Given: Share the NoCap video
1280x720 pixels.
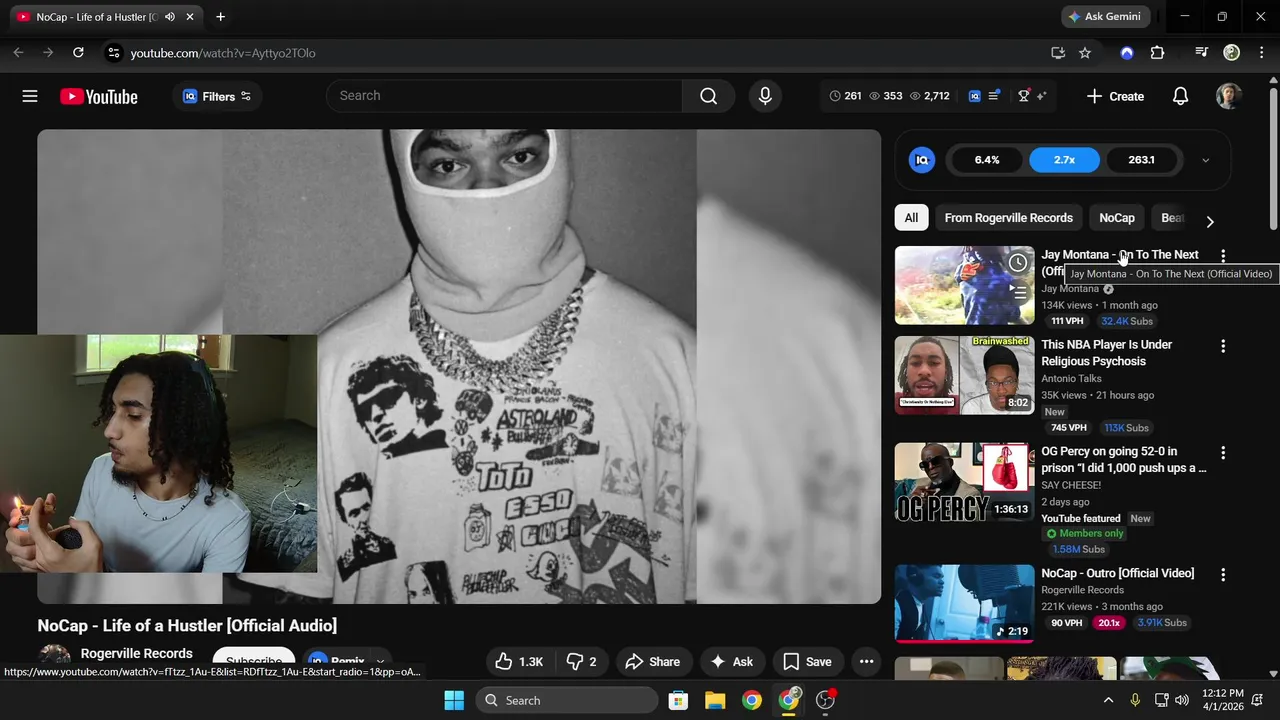Looking at the screenshot, I should (652, 661).
